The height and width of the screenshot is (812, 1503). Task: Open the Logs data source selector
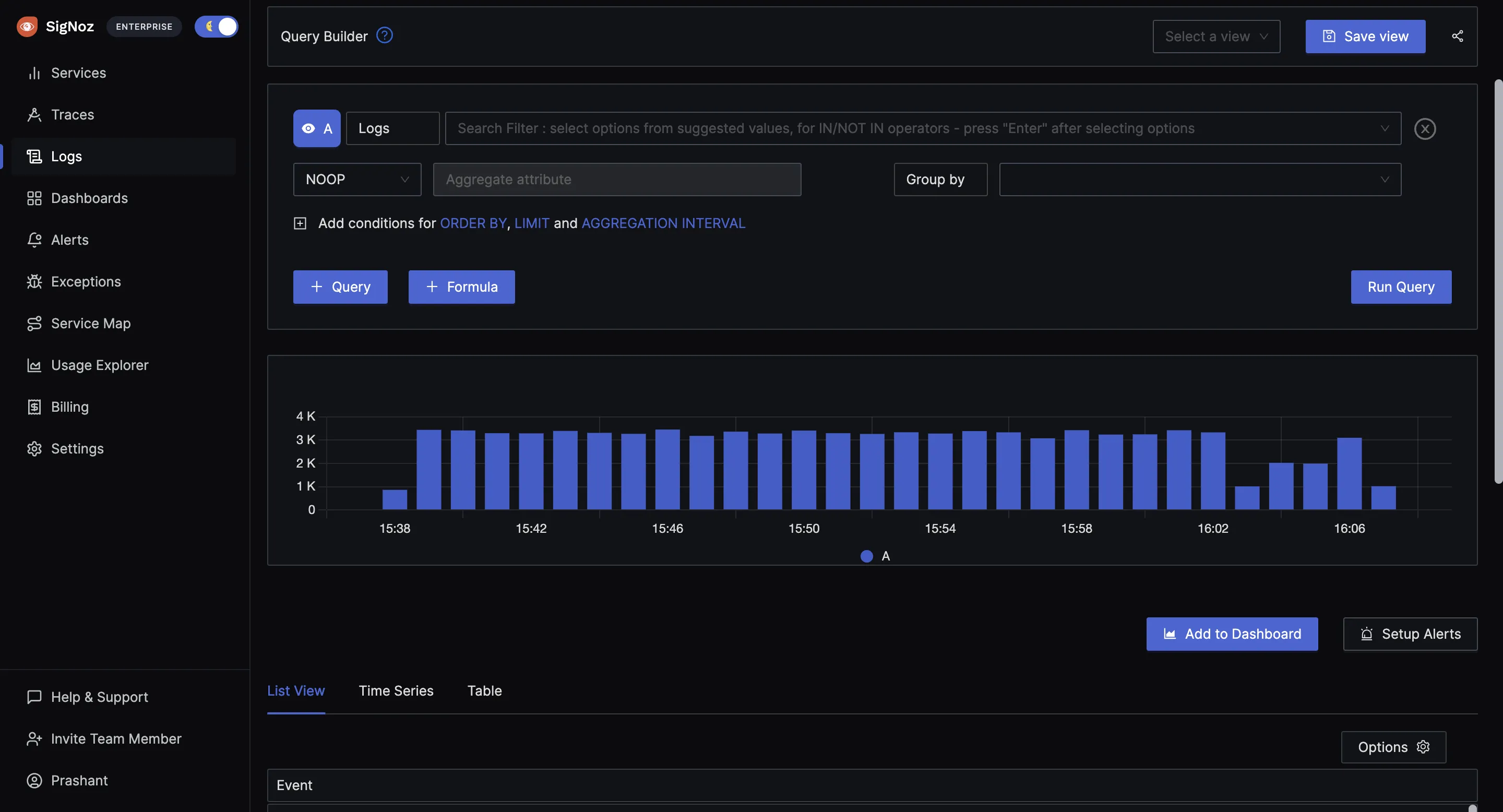(x=392, y=128)
